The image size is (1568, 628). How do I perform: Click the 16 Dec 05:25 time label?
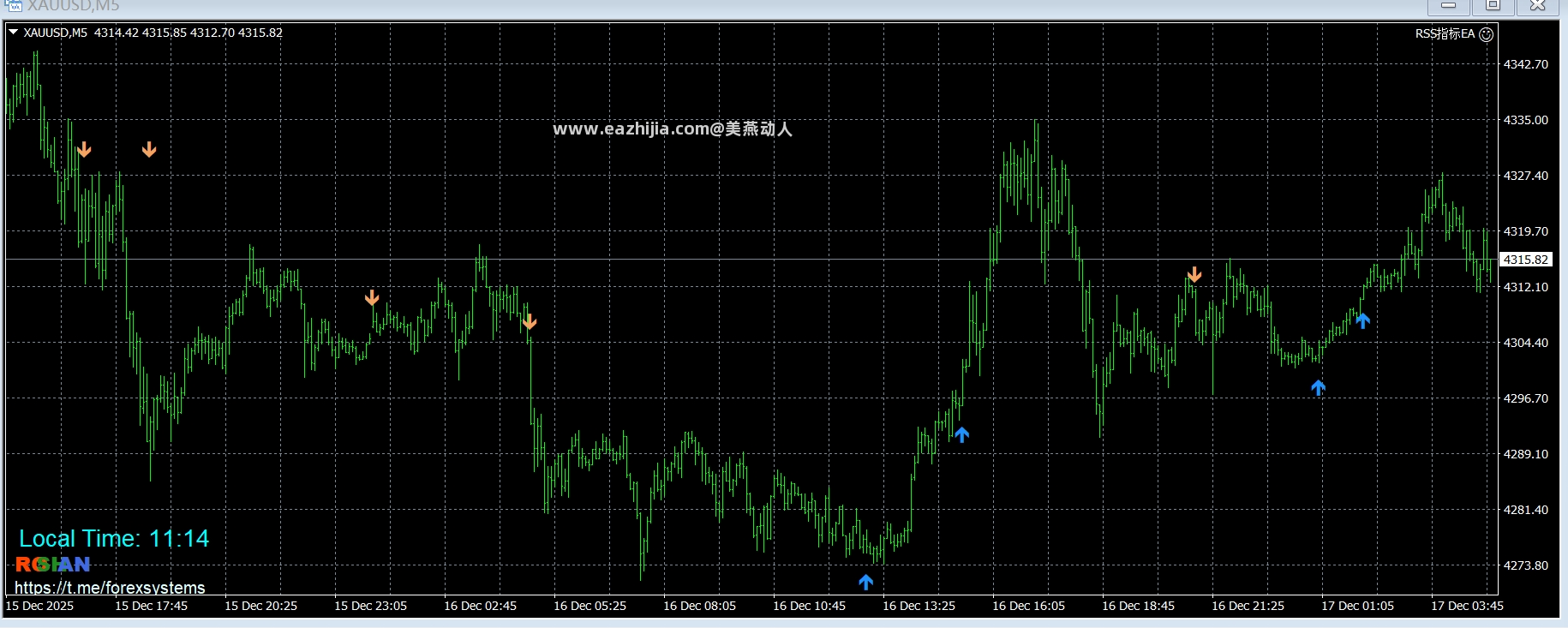(x=589, y=606)
